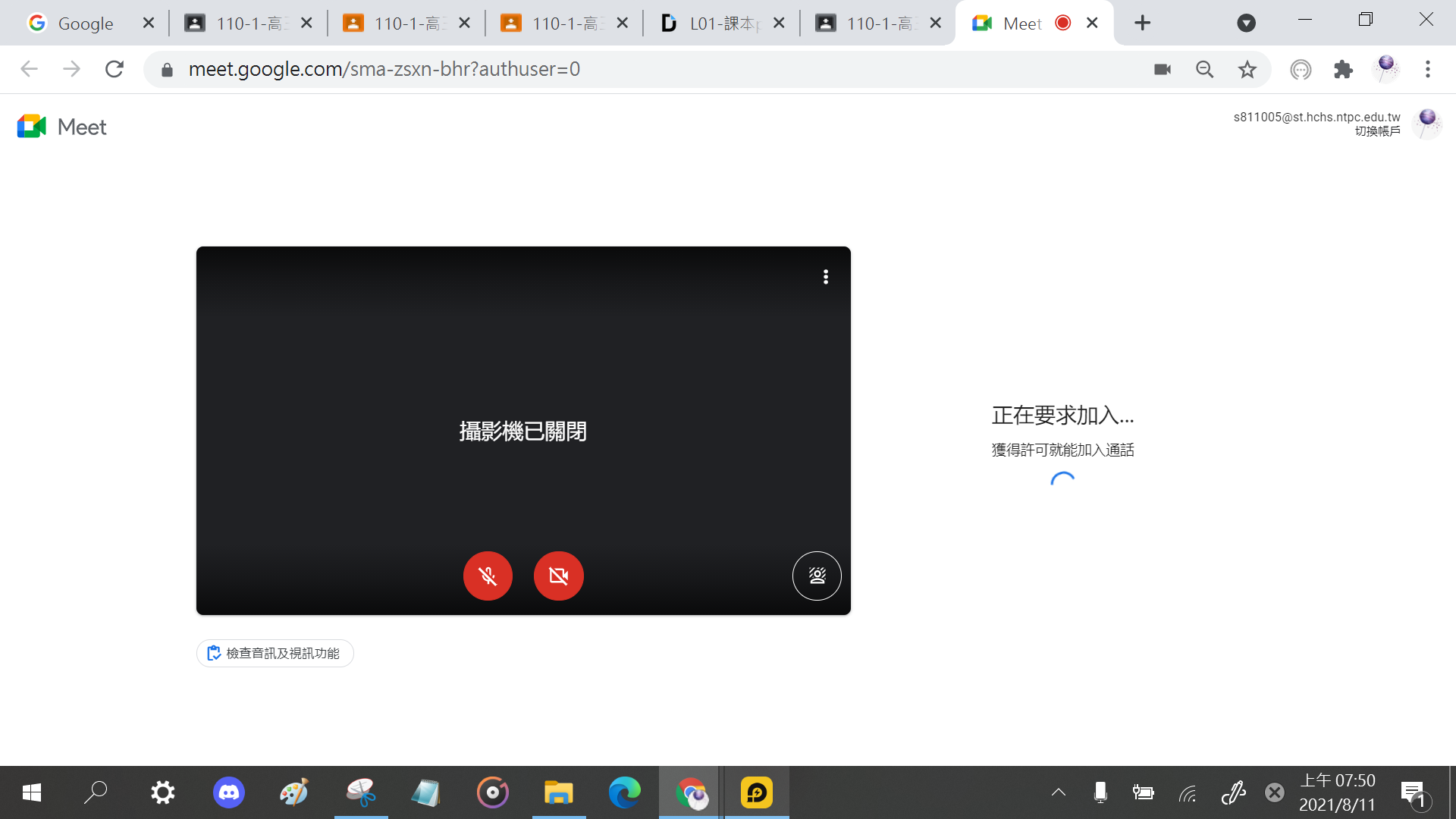1456x819 pixels.
Task: Click the address bar URL
Action: [x=384, y=69]
